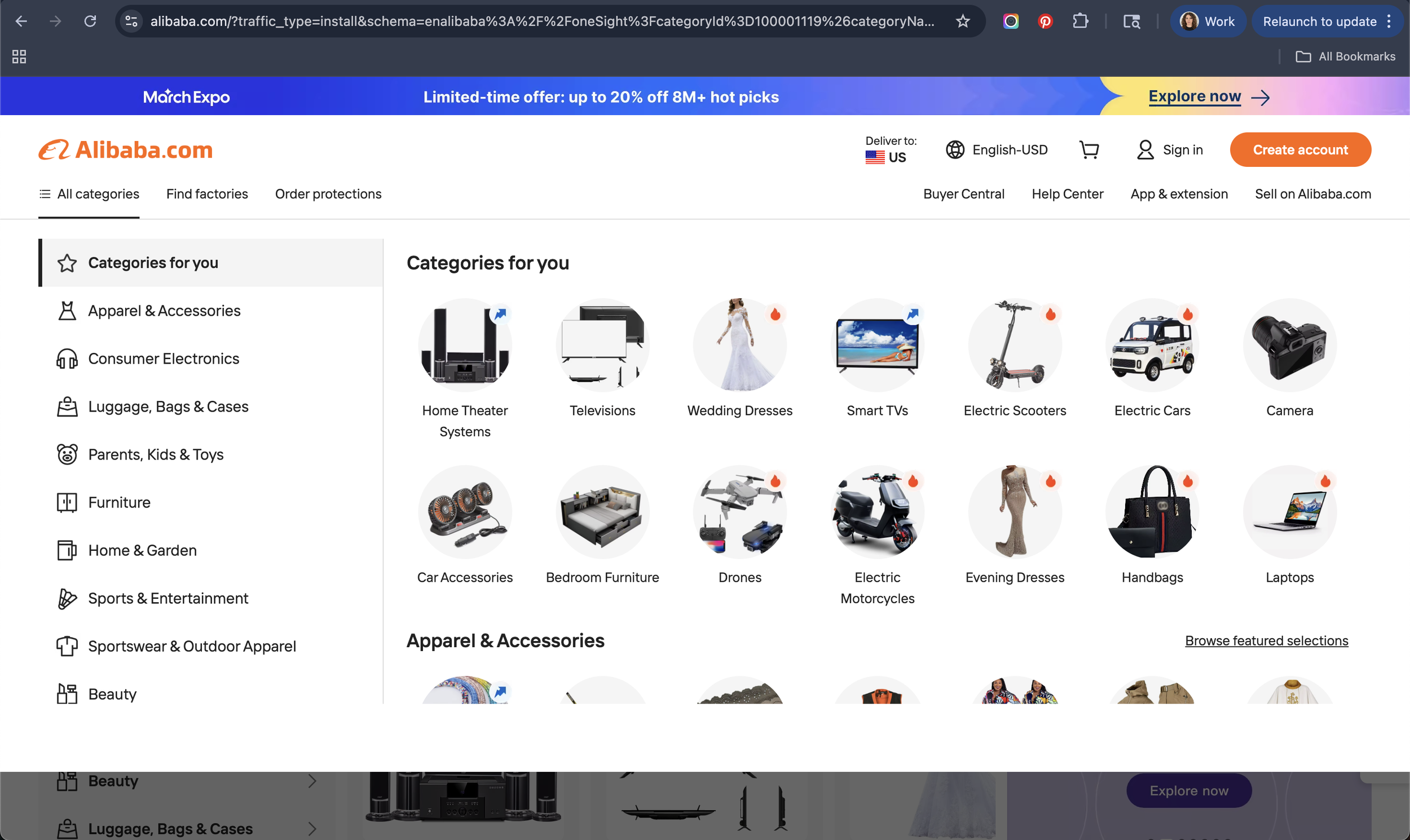
Task: Click the Furniture cabinet icon in sidebar
Action: click(67, 502)
